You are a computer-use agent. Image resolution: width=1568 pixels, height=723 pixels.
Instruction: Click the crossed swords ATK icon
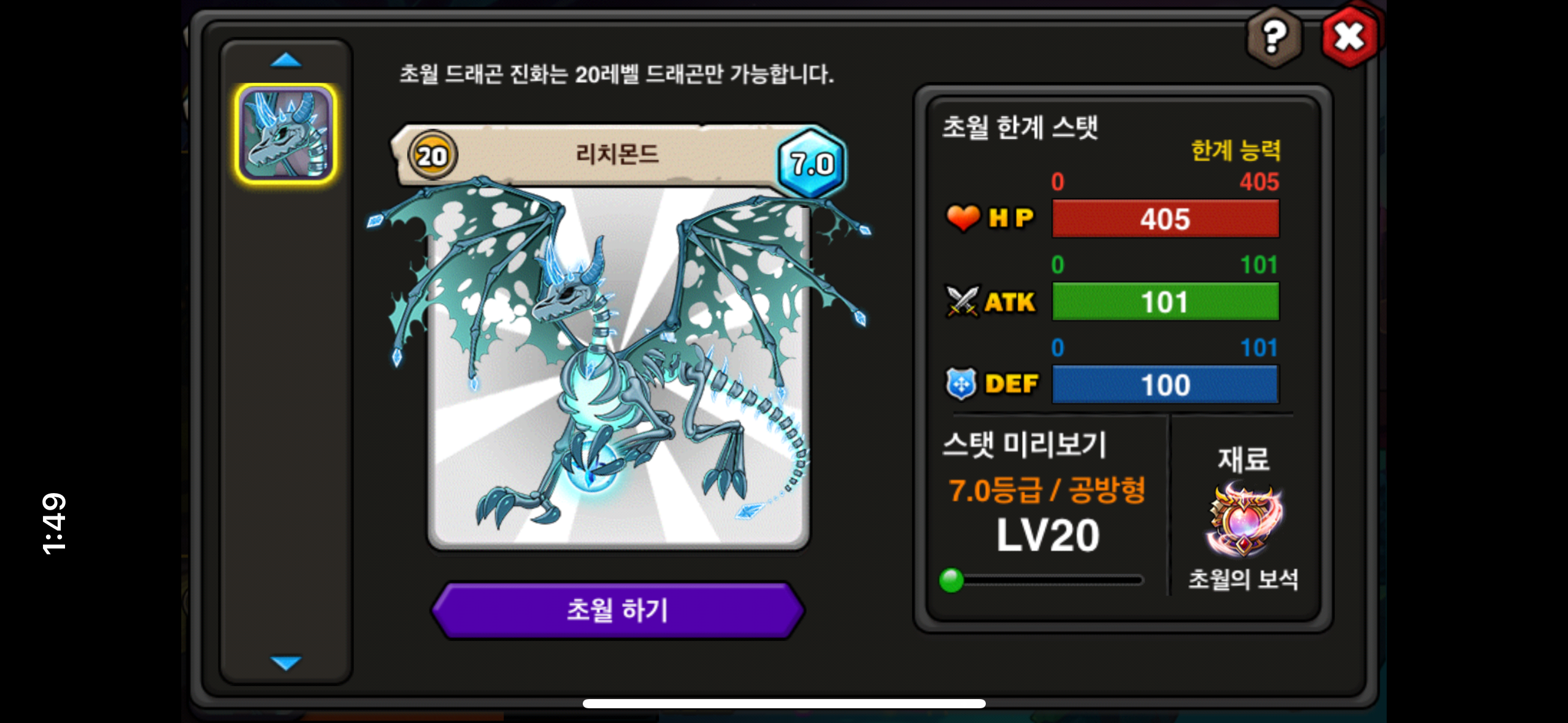961,302
